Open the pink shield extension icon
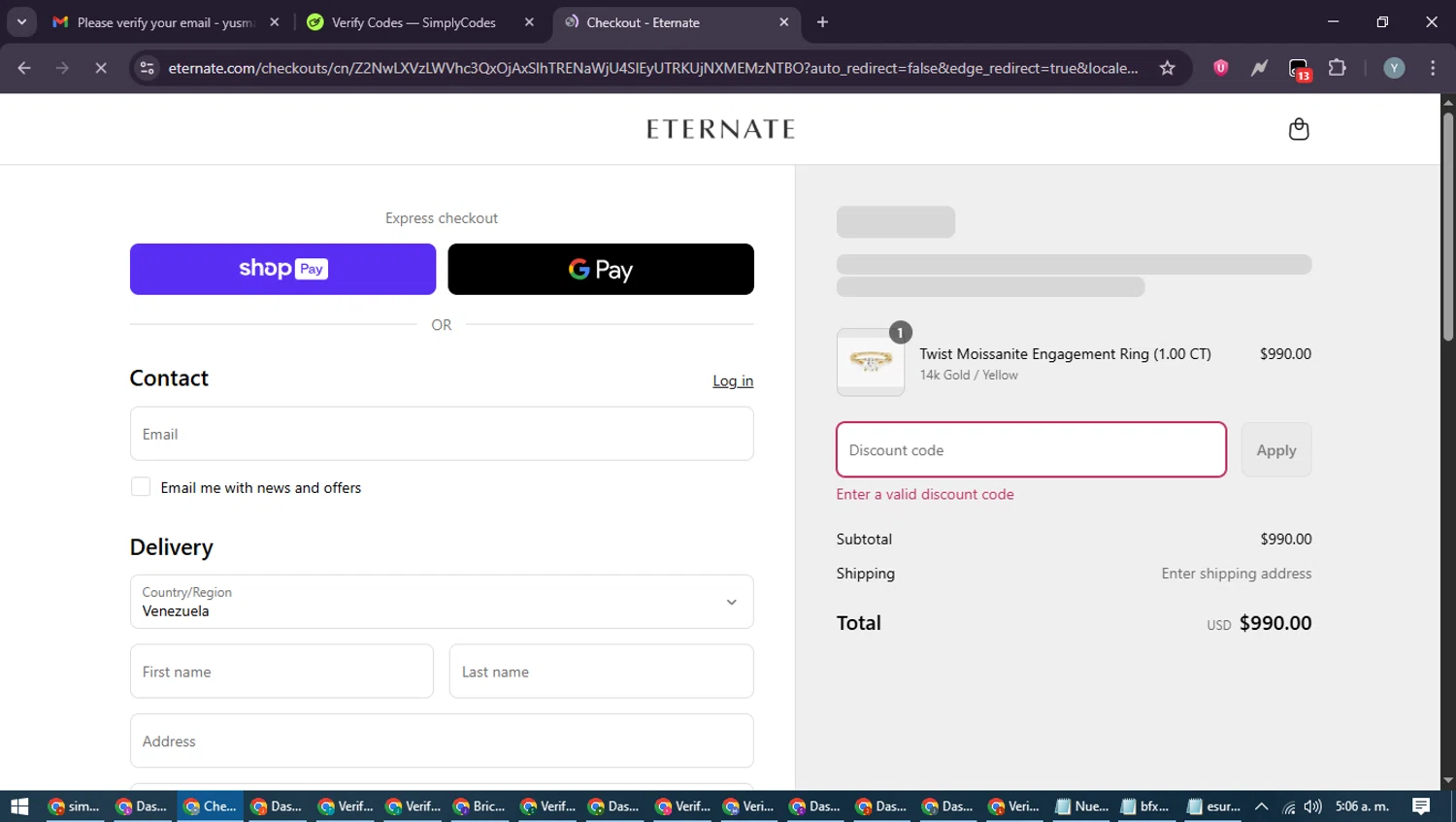Screen dimensions: 1456x822 point(1220,68)
